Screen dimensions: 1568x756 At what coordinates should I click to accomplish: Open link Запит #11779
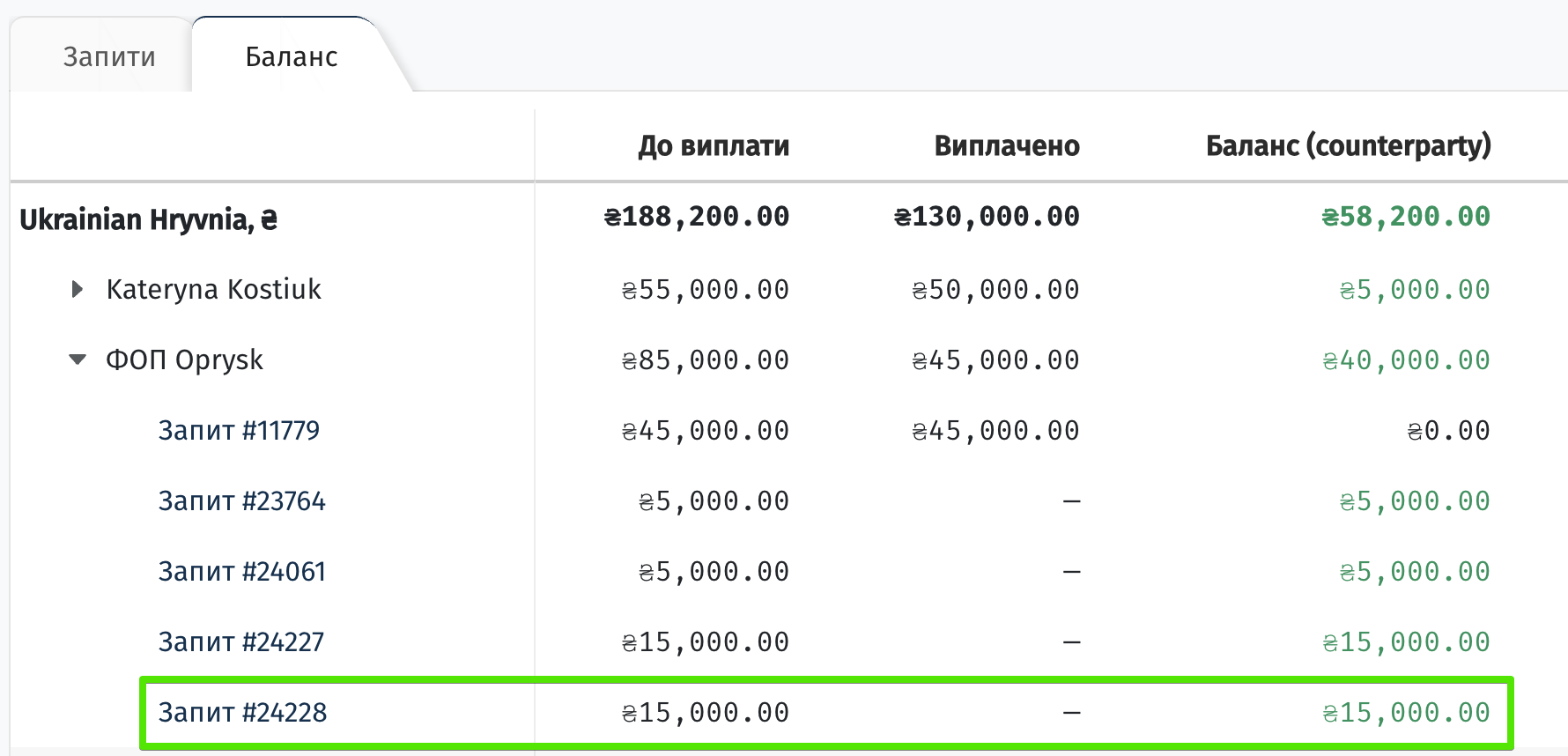239,430
